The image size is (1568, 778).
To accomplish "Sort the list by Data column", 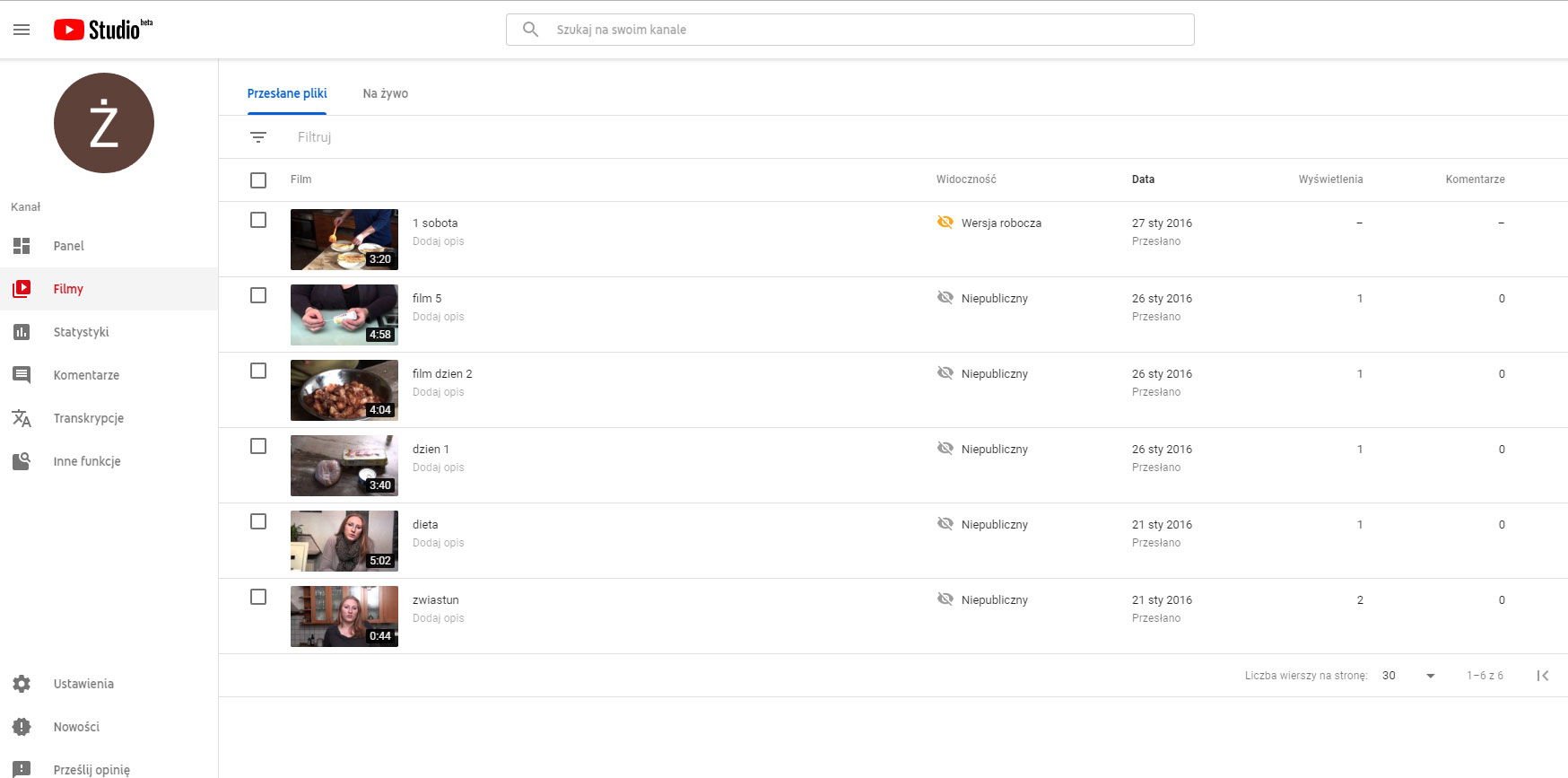I will pos(1143,179).
